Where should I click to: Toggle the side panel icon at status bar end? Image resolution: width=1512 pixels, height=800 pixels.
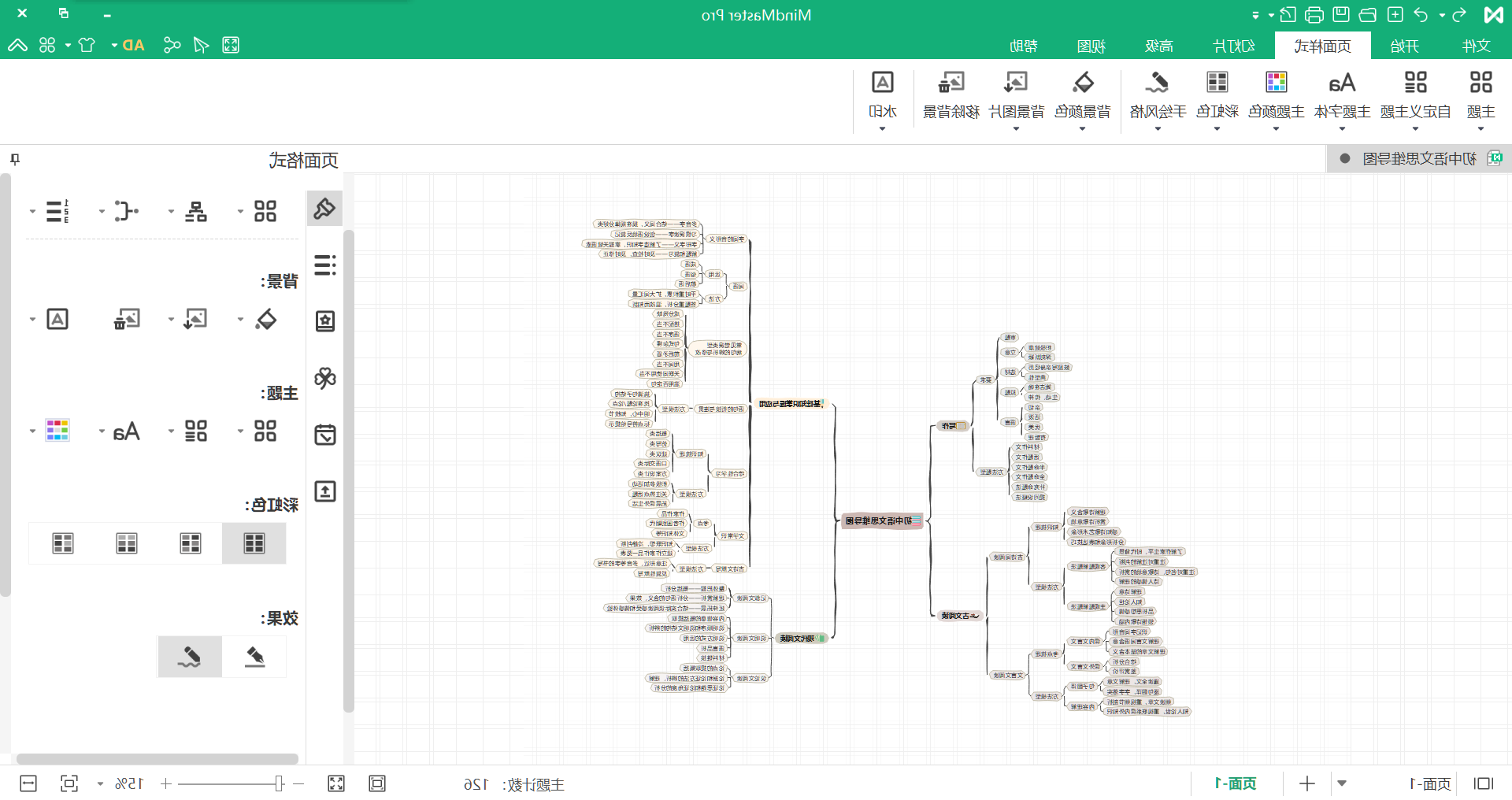click(x=1484, y=783)
